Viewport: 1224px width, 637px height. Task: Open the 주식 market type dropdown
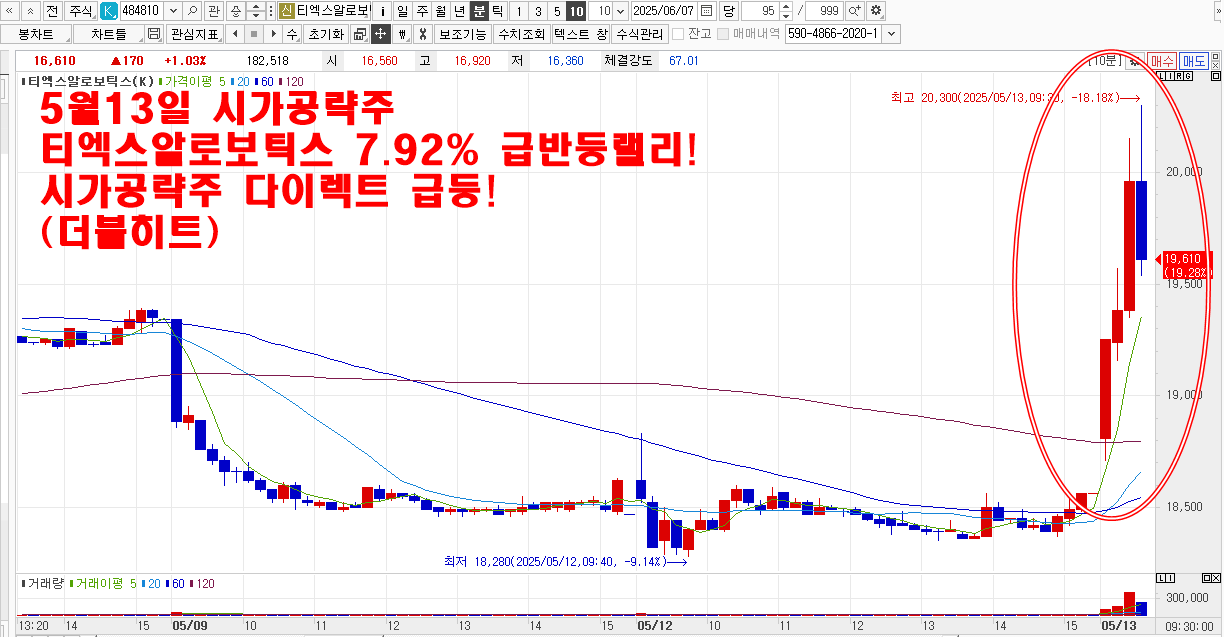80,11
